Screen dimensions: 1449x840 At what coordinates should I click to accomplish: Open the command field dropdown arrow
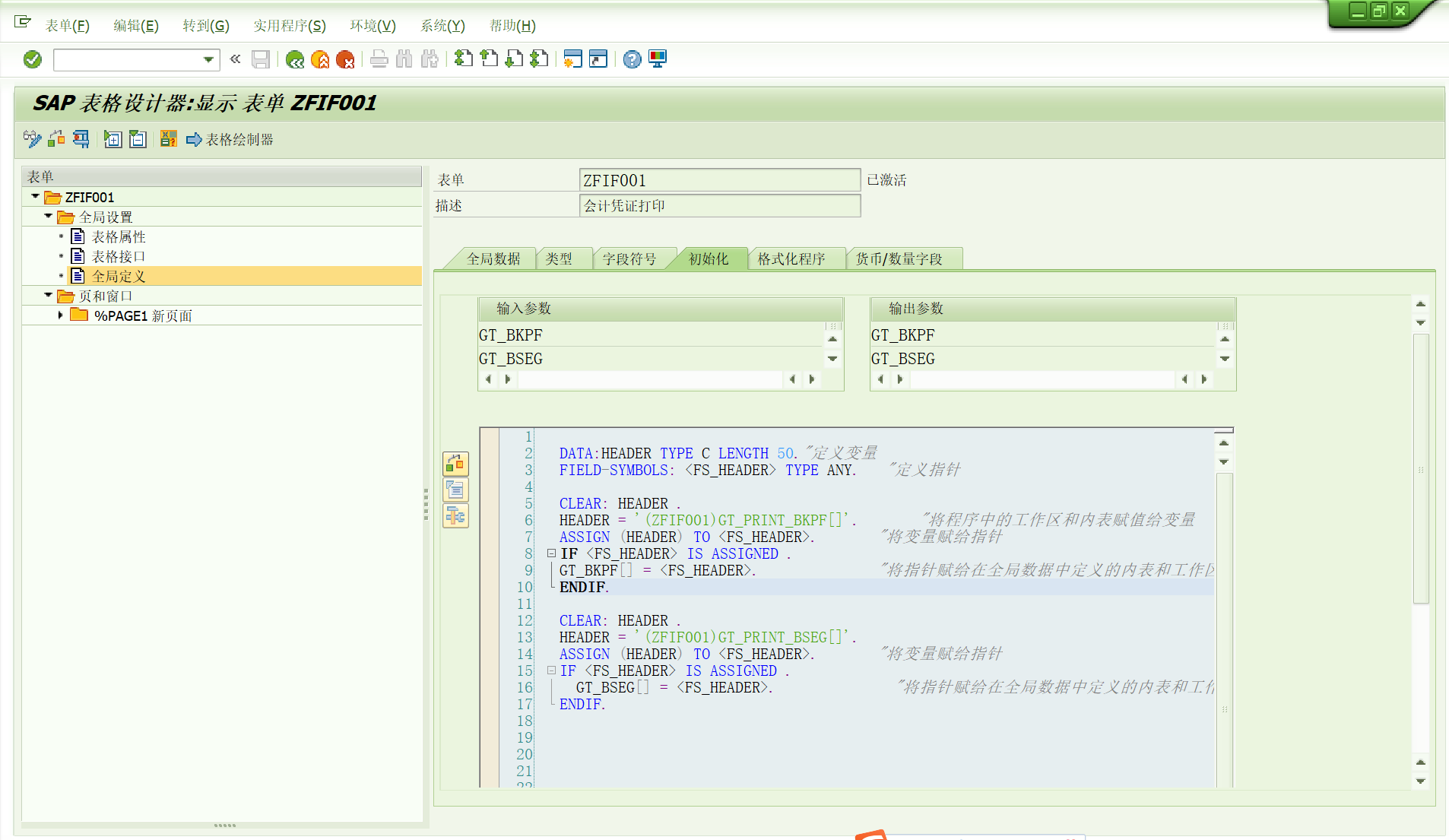208,59
